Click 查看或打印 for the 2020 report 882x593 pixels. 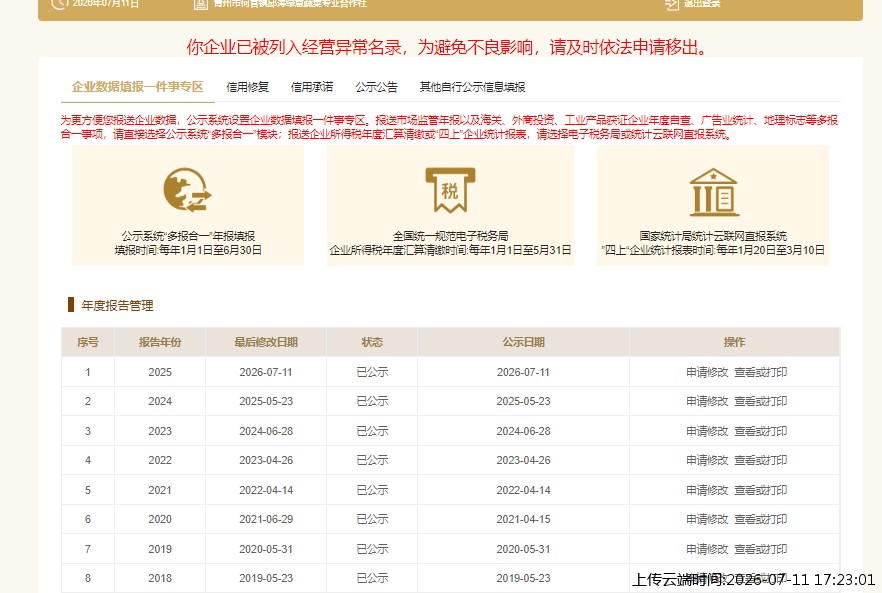(761, 519)
